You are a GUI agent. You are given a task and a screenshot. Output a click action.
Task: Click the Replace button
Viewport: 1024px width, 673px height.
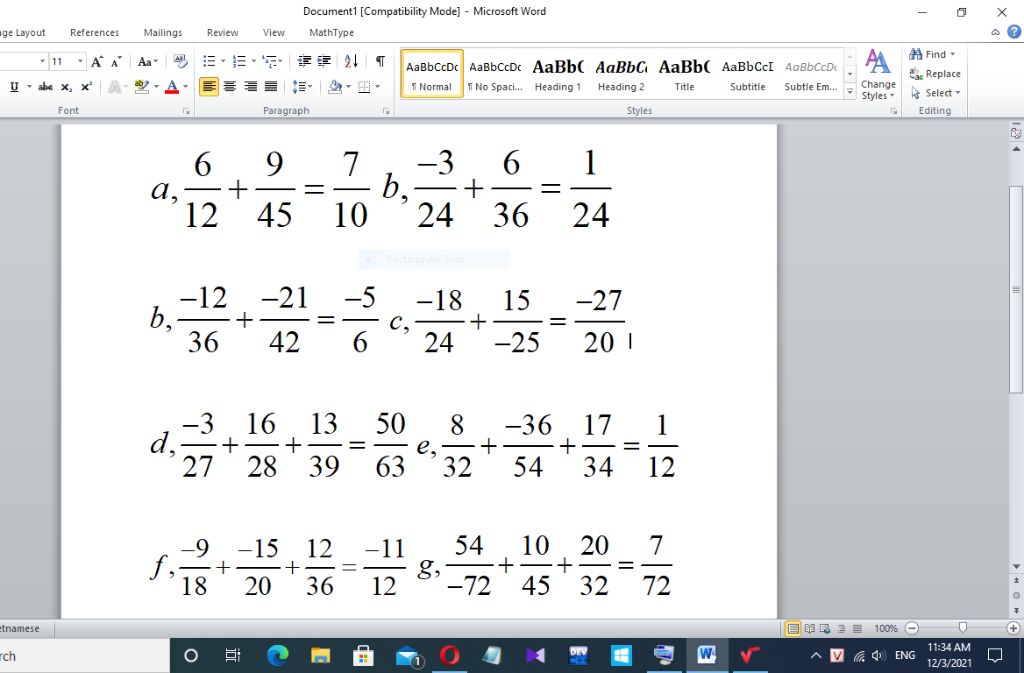coord(935,74)
